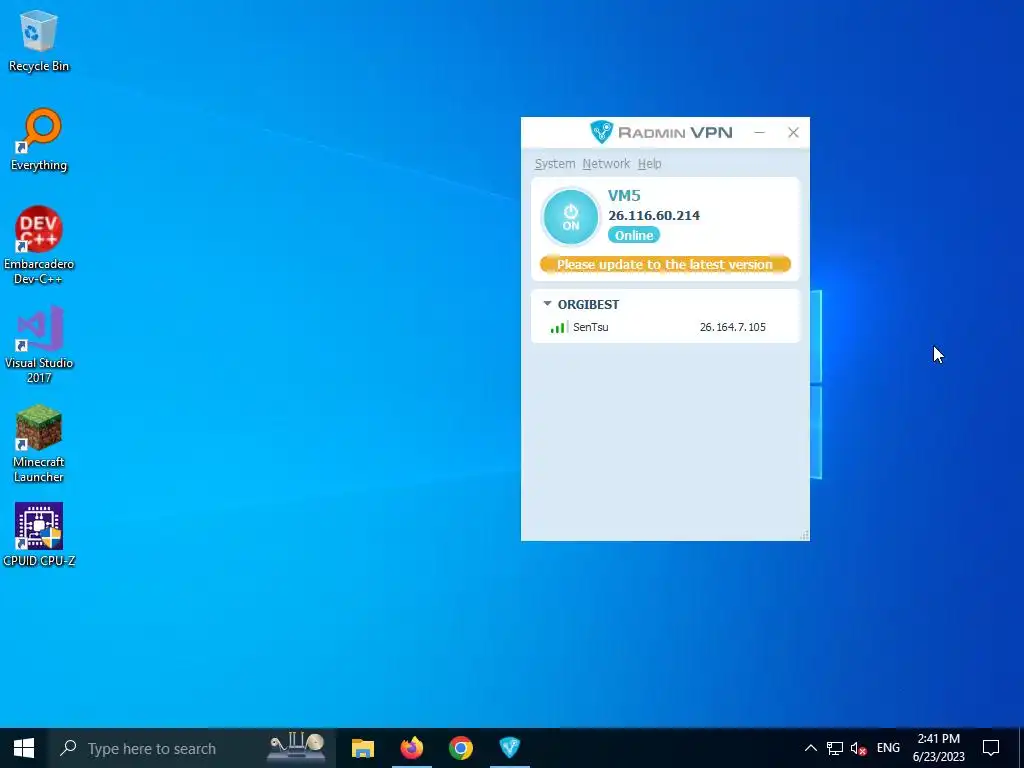
Task: Open Google Chrome from the taskbar
Action: [460, 748]
